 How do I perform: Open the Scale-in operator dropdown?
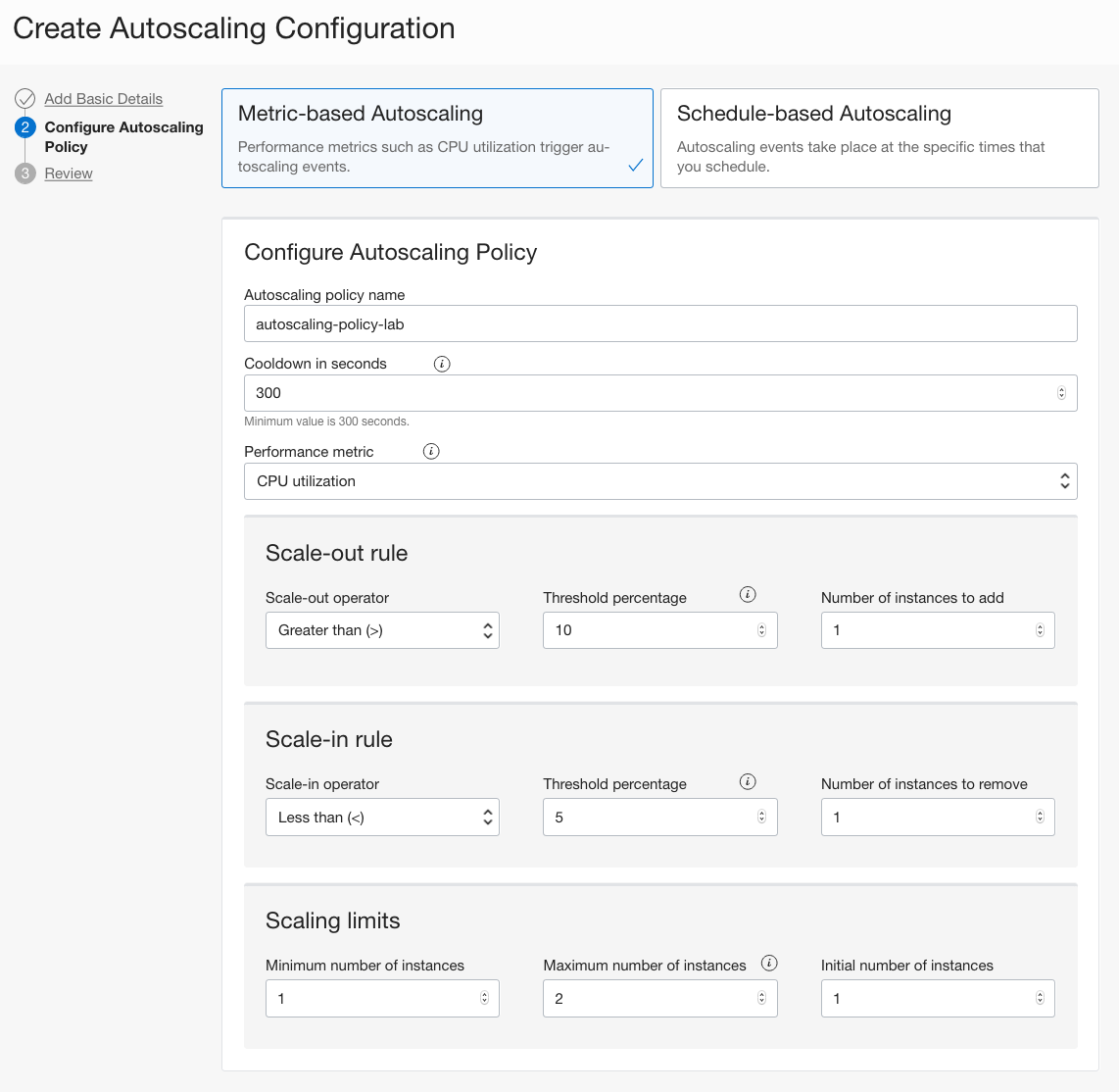point(382,818)
